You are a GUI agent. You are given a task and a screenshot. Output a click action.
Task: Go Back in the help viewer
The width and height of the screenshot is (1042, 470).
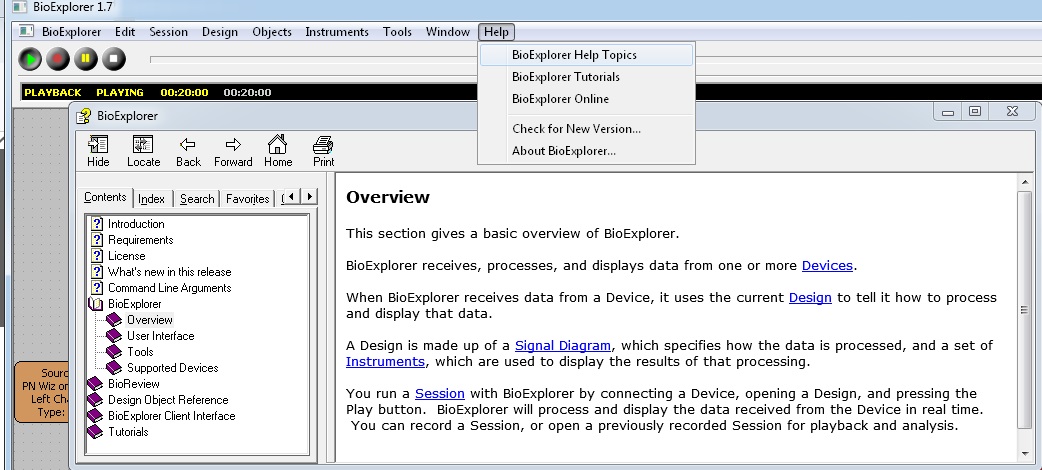click(x=188, y=151)
